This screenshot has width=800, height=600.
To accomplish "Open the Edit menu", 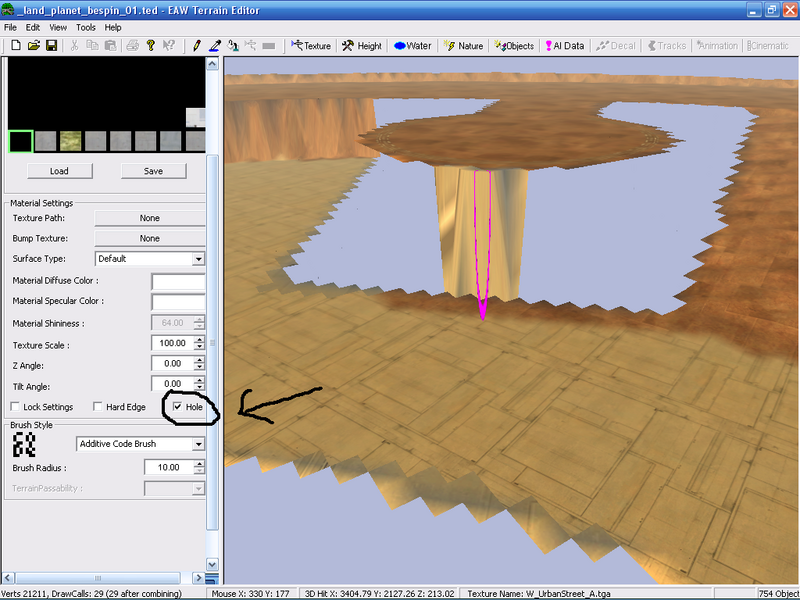I will pos(33,28).
